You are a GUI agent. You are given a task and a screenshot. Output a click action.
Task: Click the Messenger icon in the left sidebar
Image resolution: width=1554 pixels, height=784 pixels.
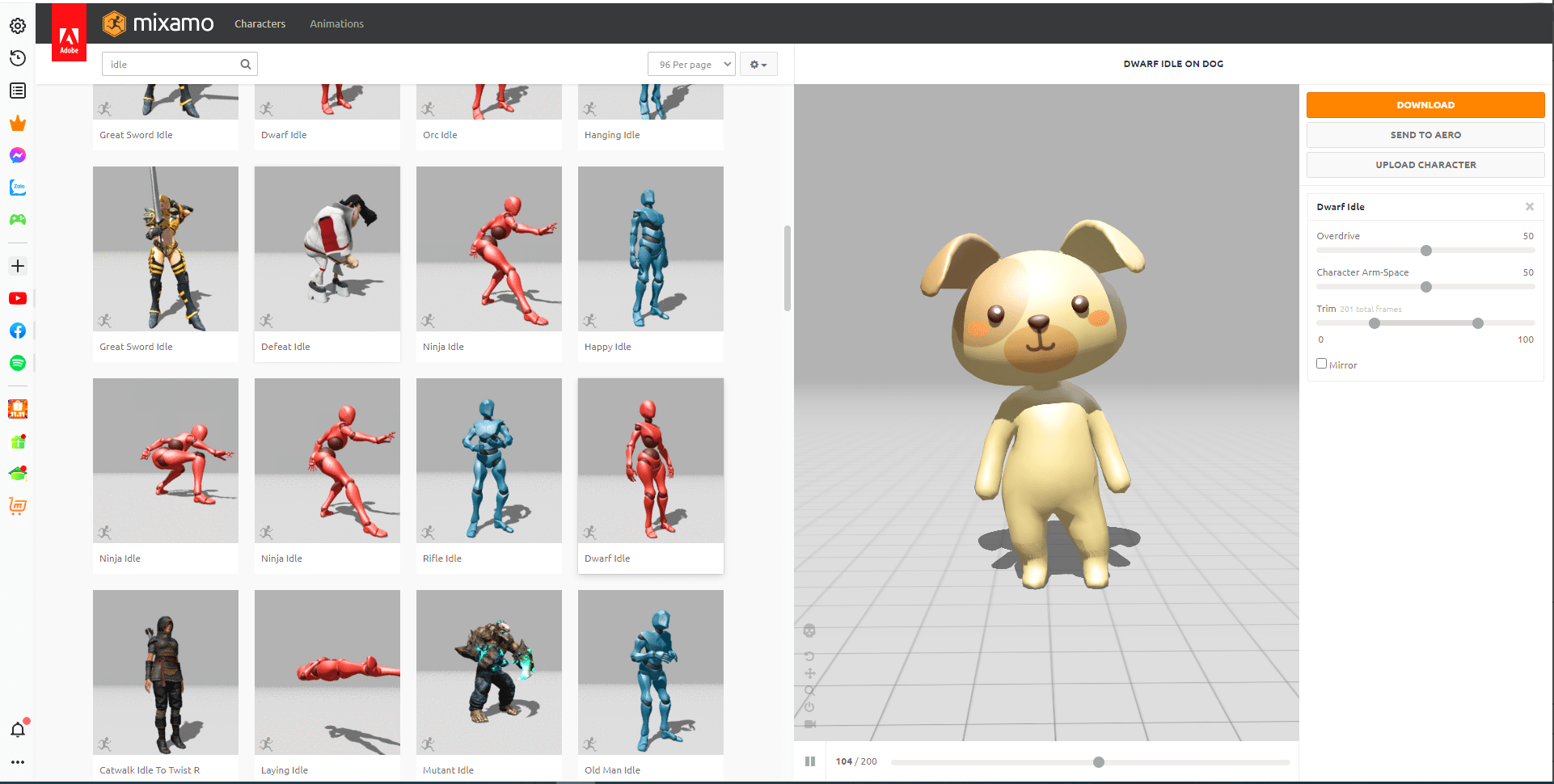tap(17, 155)
